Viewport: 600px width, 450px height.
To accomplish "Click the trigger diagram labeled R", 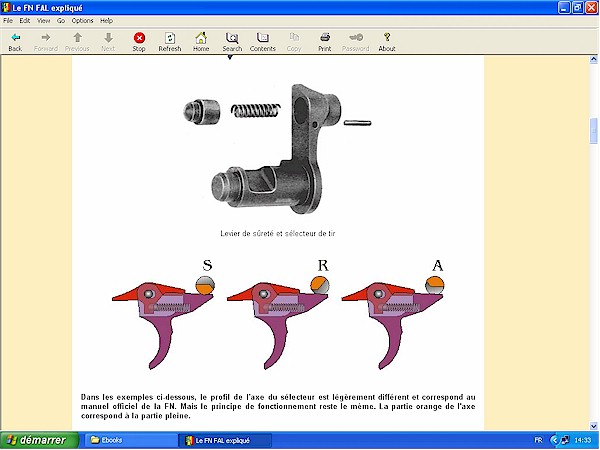I will click(278, 314).
